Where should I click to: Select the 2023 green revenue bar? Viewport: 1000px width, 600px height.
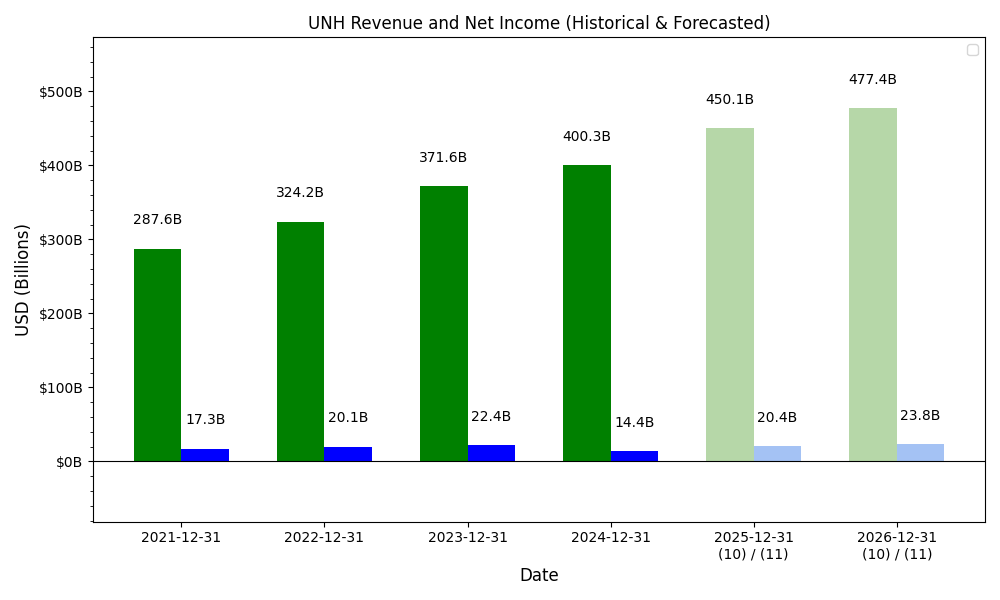(x=444, y=324)
